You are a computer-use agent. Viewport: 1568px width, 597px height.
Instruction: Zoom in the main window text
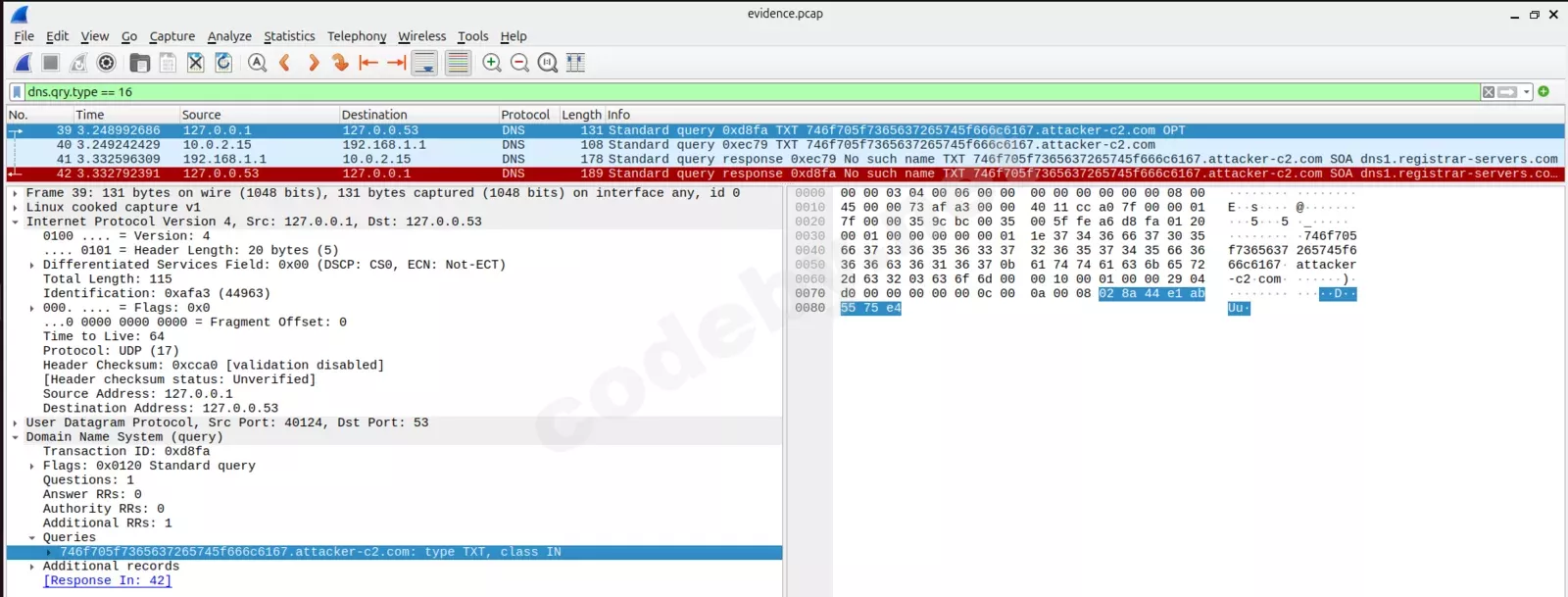click(492, 63)
